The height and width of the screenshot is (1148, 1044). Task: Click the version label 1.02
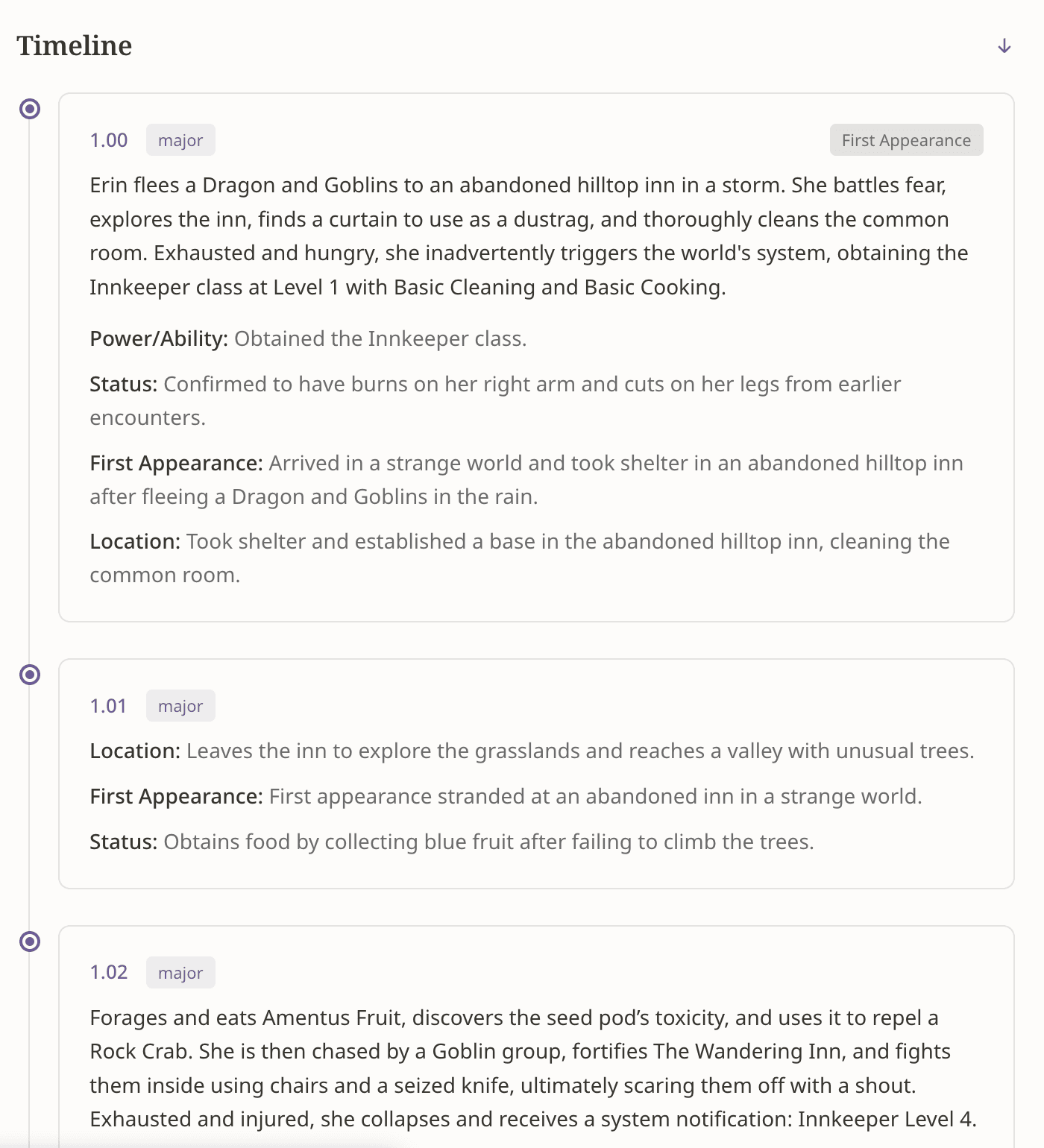pyautogui.click(x=108, y=973)
